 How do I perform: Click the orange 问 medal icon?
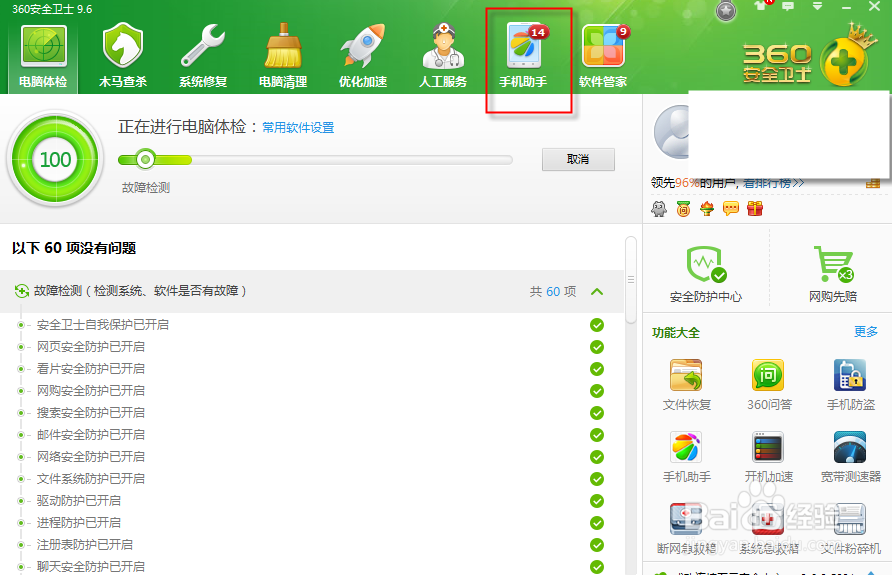point(683,209)
